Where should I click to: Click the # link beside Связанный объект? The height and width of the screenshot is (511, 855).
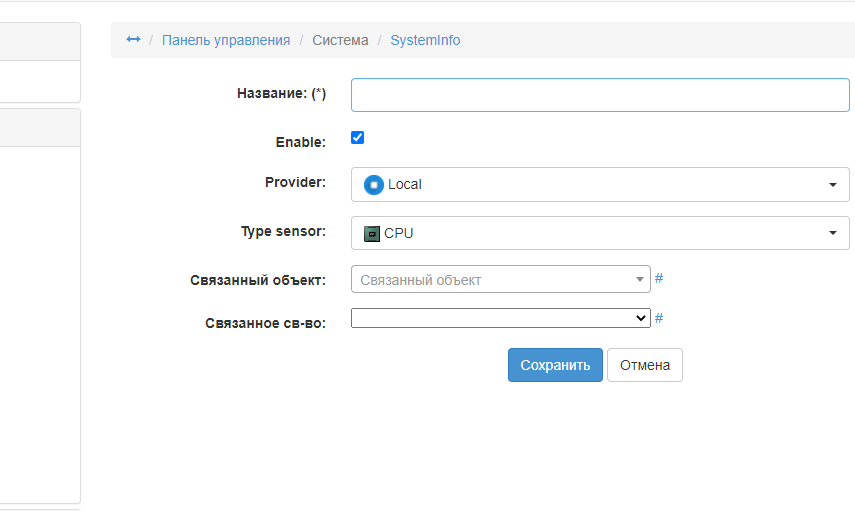[x=659, y=279]
